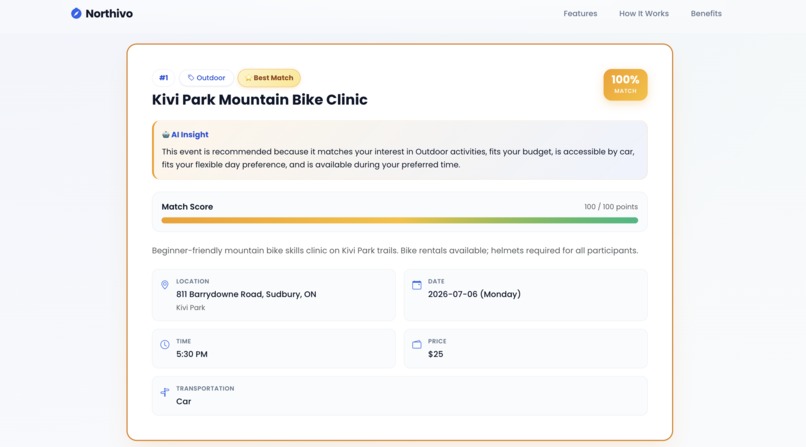Click the 811 Barrydowne Road address

click(246, 294)
